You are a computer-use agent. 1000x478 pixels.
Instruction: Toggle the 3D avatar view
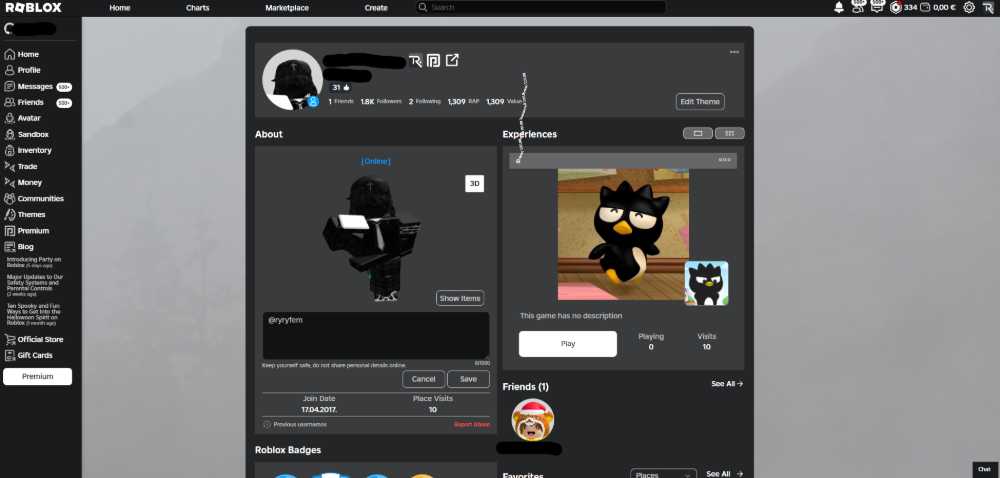coord(474,183)
